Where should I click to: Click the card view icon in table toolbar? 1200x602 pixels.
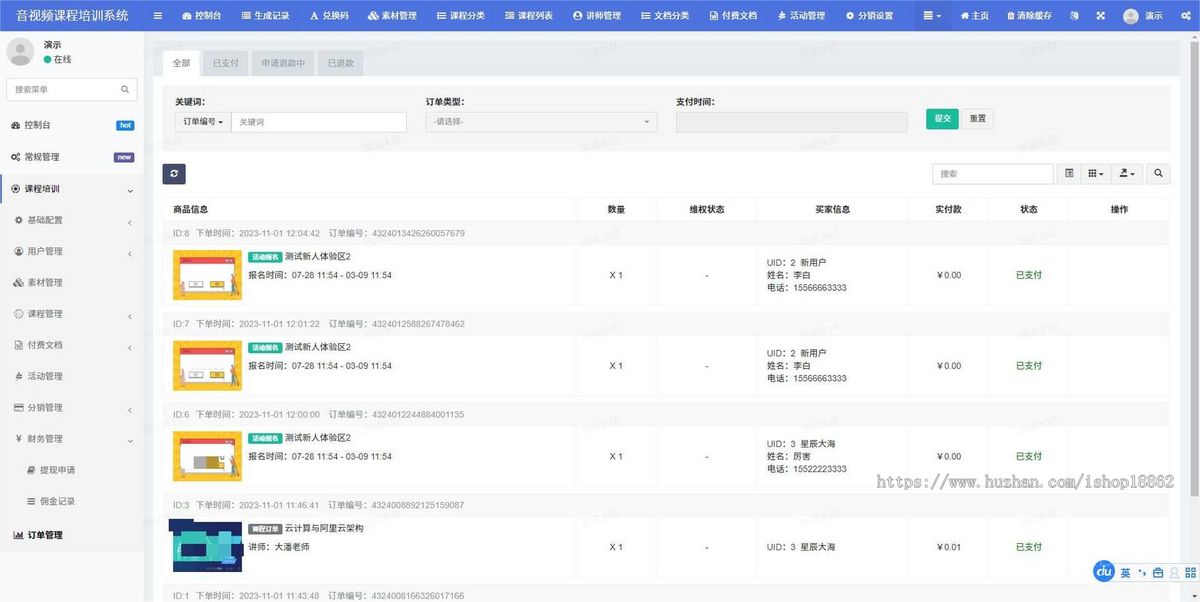pyautogui.click(x=1069, y=173)
